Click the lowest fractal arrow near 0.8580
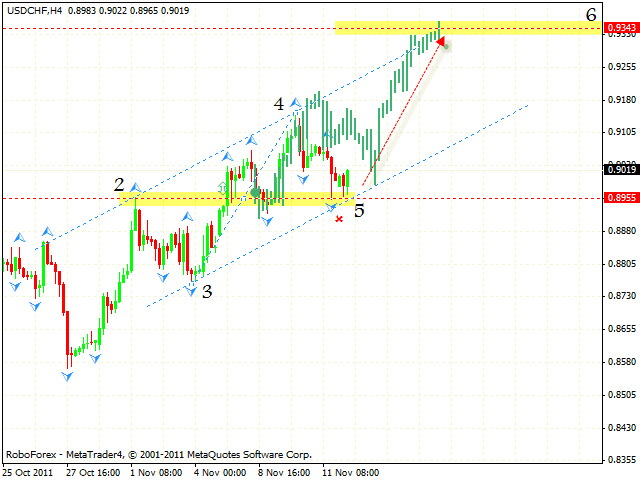 click(67, 375)
